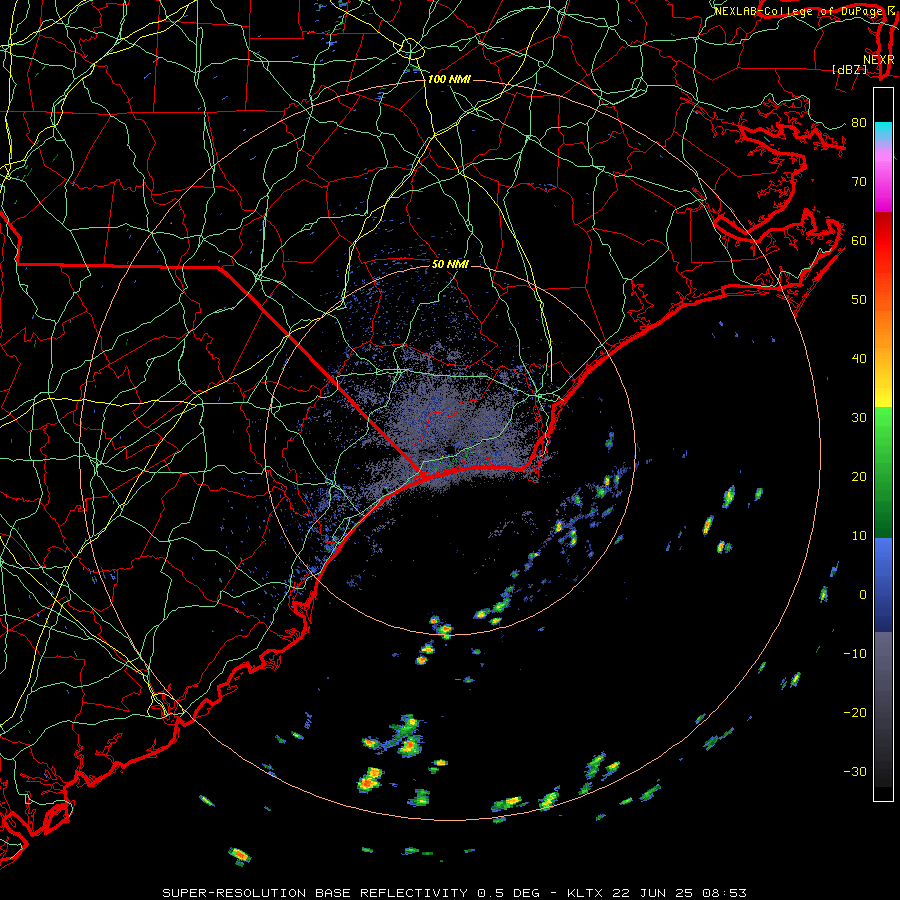Click the blue segment of the color bar
This screenshot has width=900, height=900.
click(883, 585)
